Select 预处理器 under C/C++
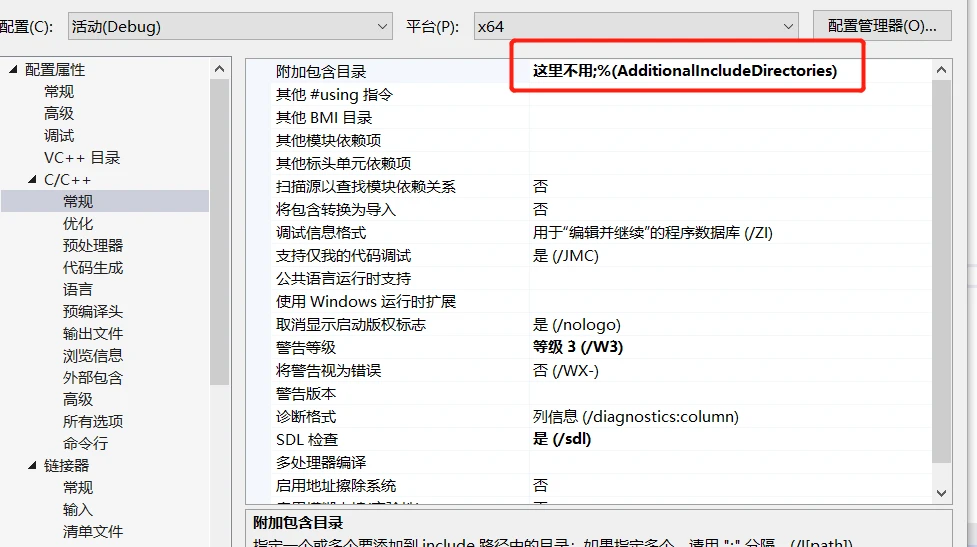Image resolution: width=977 pixels, height=547 pixels. (x=93, y=246)
